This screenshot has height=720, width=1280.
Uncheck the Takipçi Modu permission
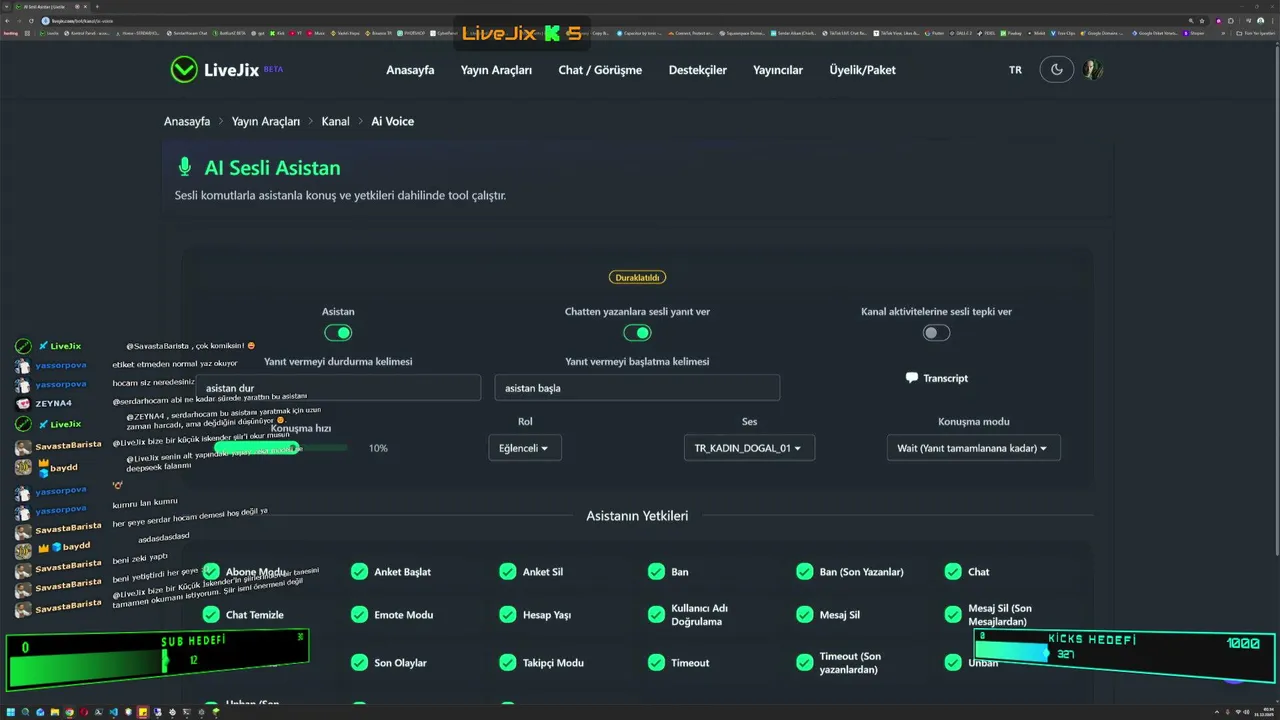[x=508, y=662]
